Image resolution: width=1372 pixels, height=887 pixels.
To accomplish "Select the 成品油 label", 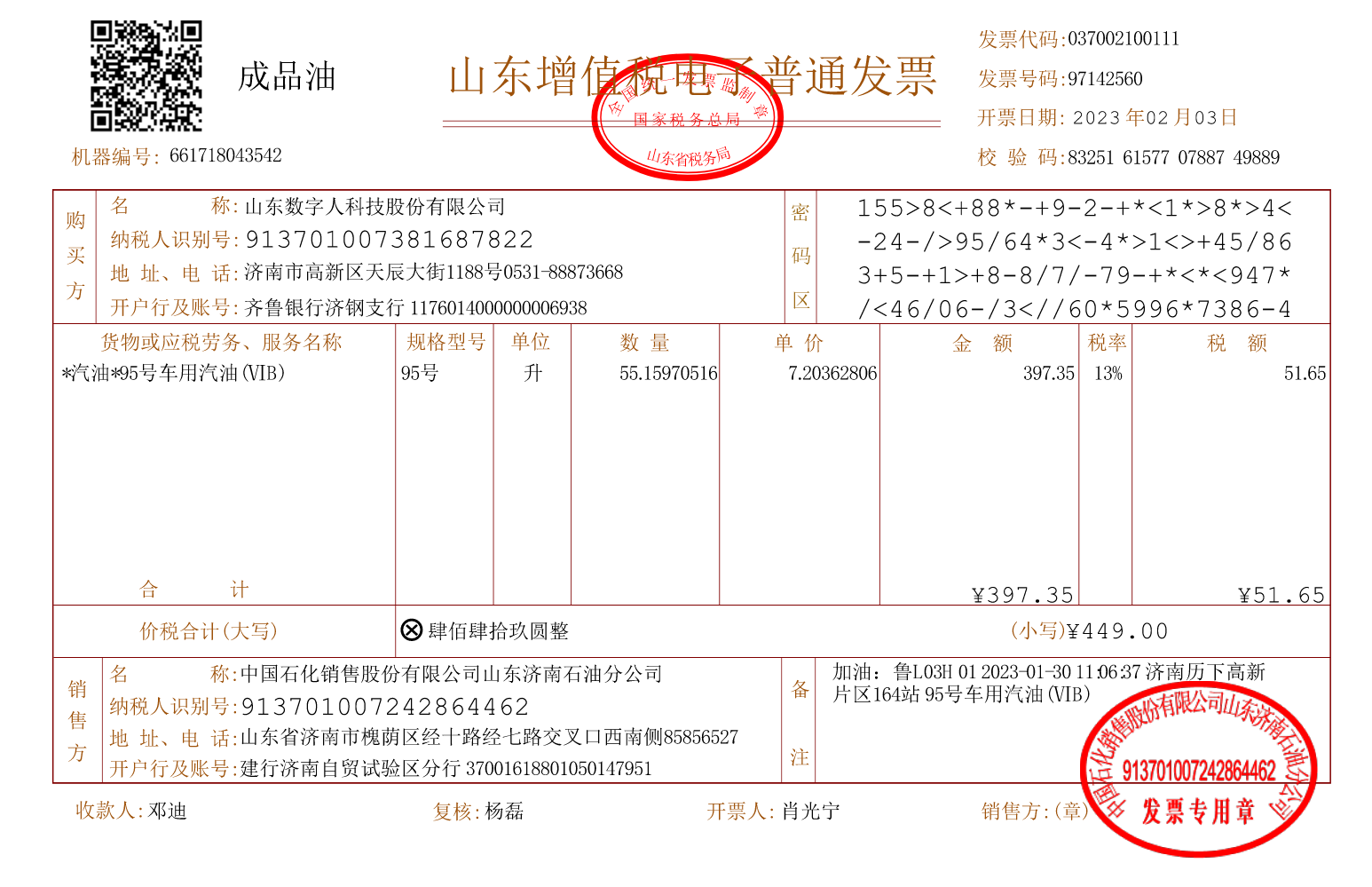I will pyautogui.click(x=287, y=77).
